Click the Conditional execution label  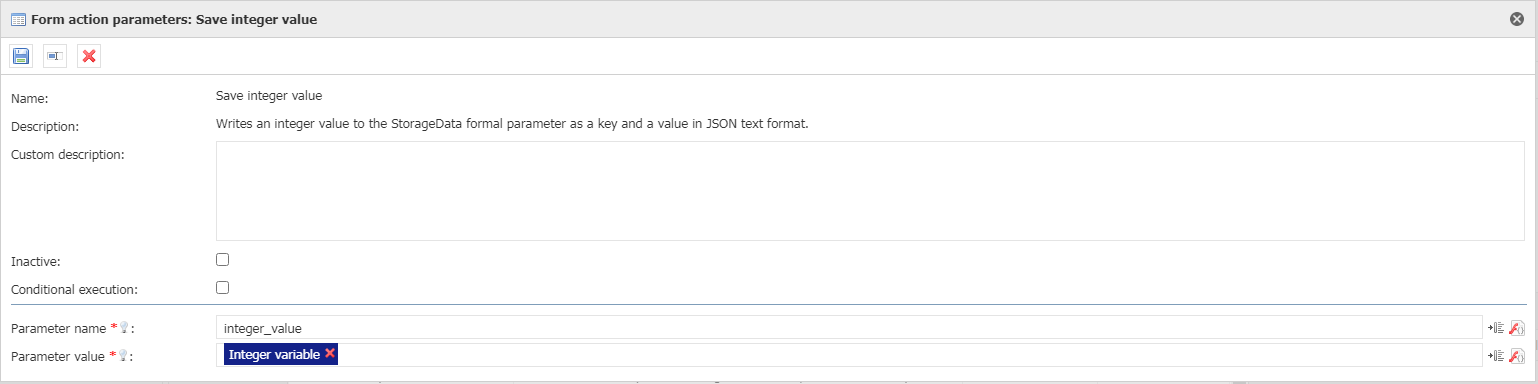pyautogui.click(x=74, y=289)
